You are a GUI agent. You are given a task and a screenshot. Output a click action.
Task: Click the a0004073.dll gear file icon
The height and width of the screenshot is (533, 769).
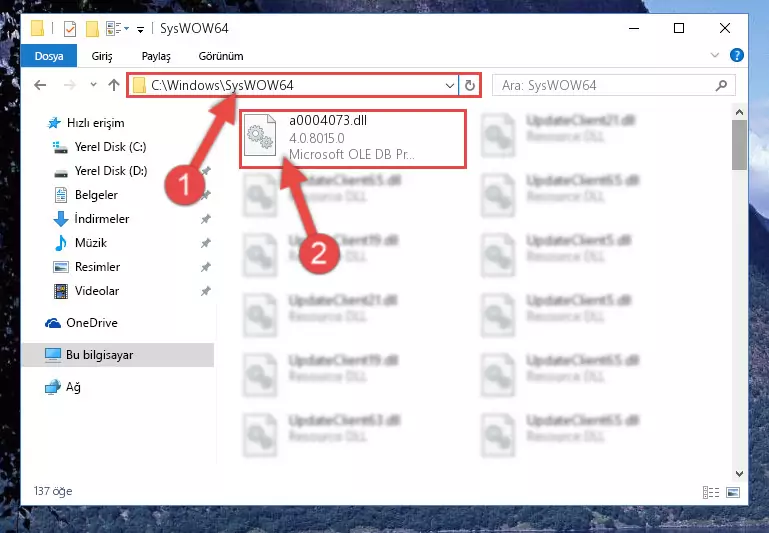260,135
